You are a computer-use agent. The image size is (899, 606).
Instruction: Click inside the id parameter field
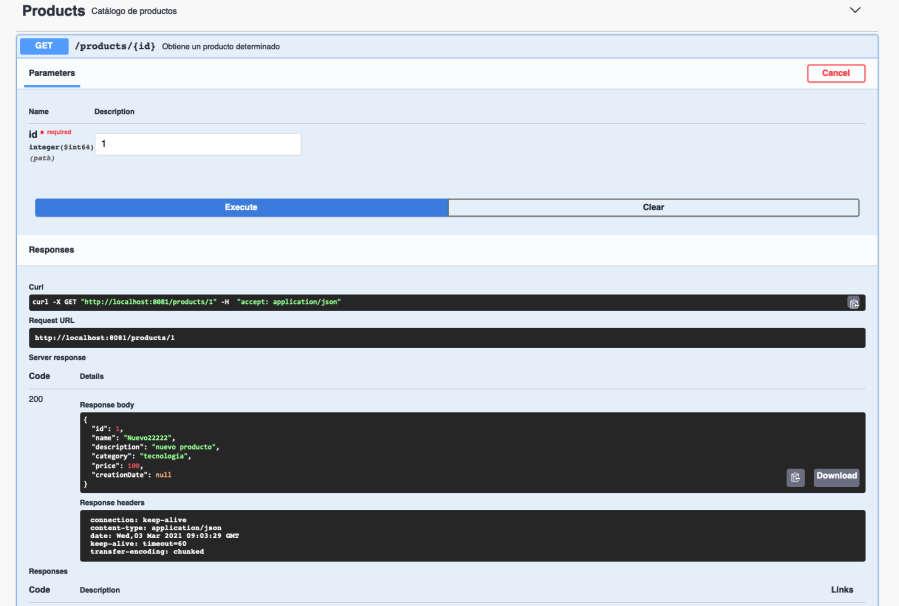tap(197, 144)
